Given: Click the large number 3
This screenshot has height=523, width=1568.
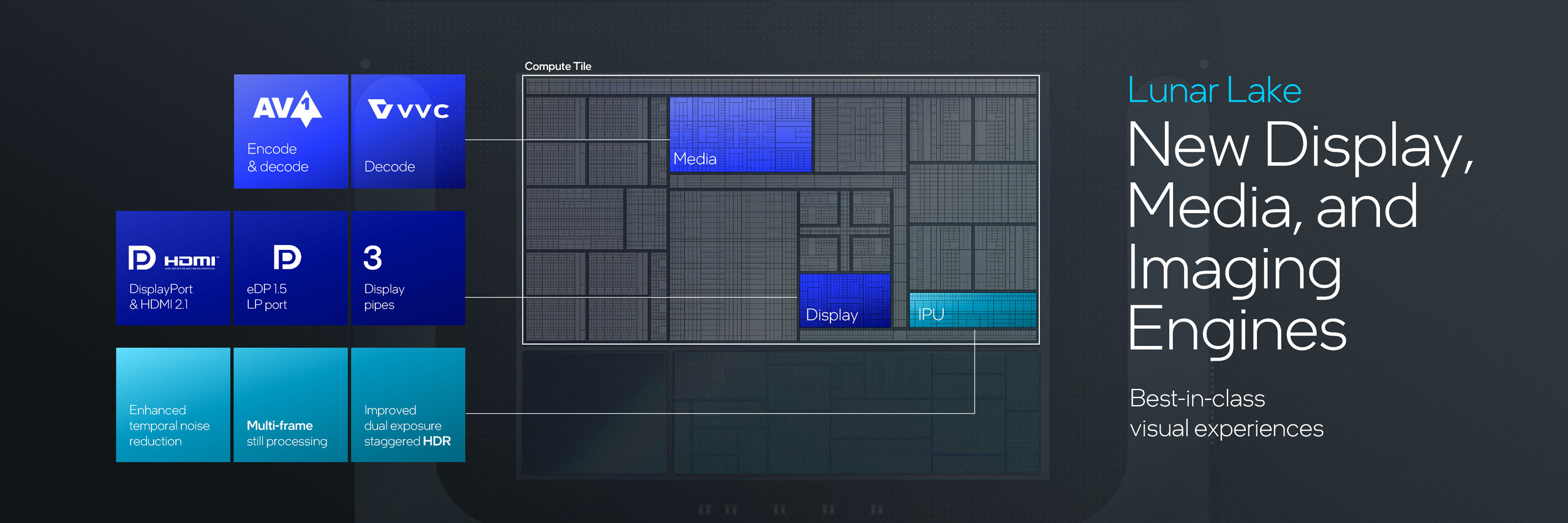Looking at the screenshot, I should (x=372, y=258).
